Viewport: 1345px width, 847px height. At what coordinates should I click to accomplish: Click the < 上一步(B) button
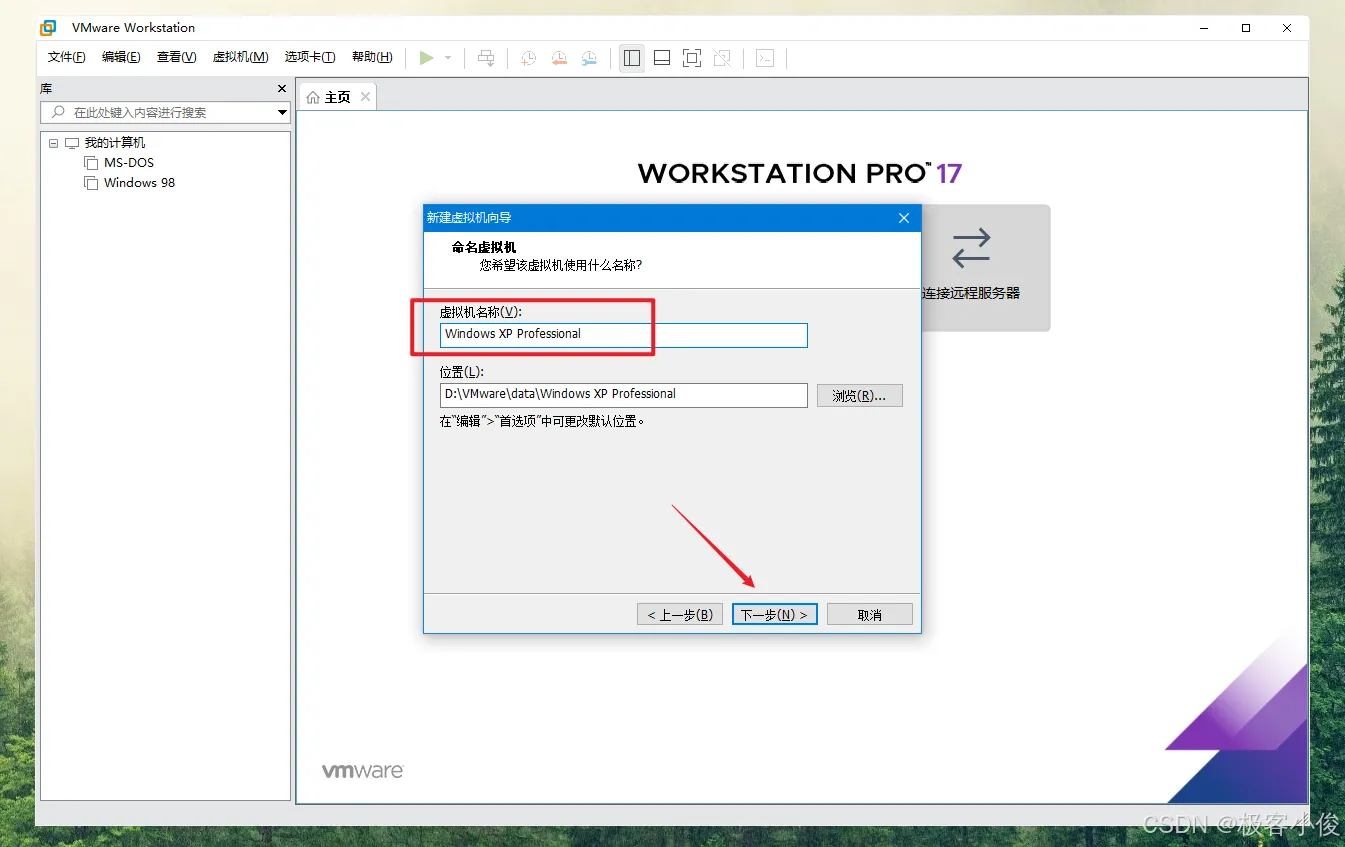680,614
